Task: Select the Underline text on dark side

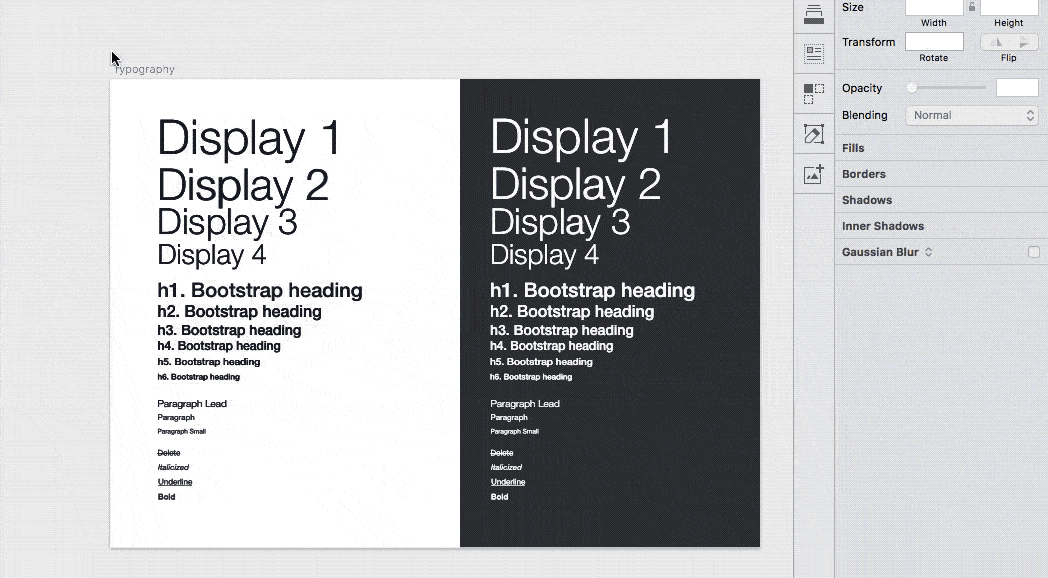Action: tap(507, 482)
